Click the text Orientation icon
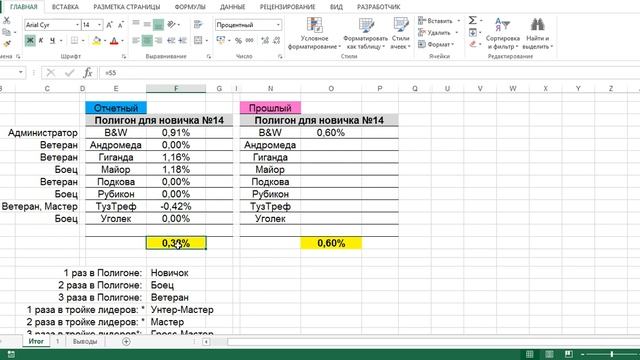 click(x=171, y=24)
